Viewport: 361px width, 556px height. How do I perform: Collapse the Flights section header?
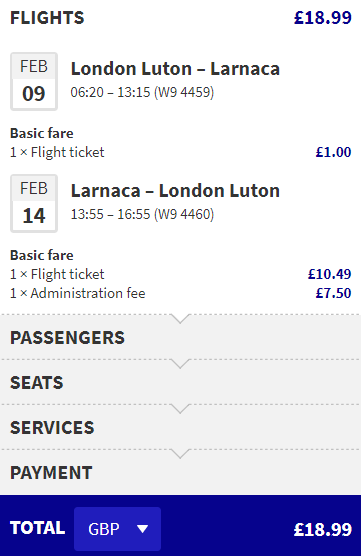pos(47,18)
